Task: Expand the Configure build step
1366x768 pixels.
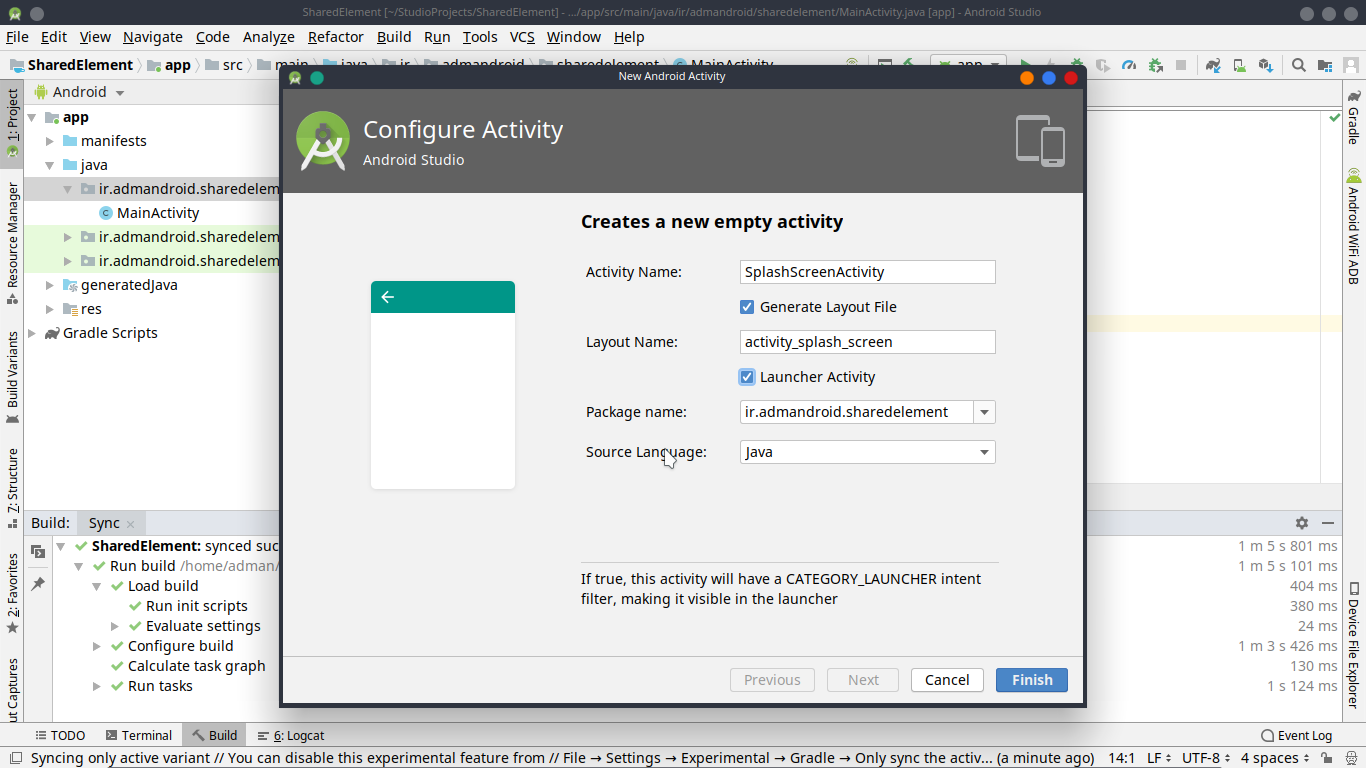Action: coord(97,646)
